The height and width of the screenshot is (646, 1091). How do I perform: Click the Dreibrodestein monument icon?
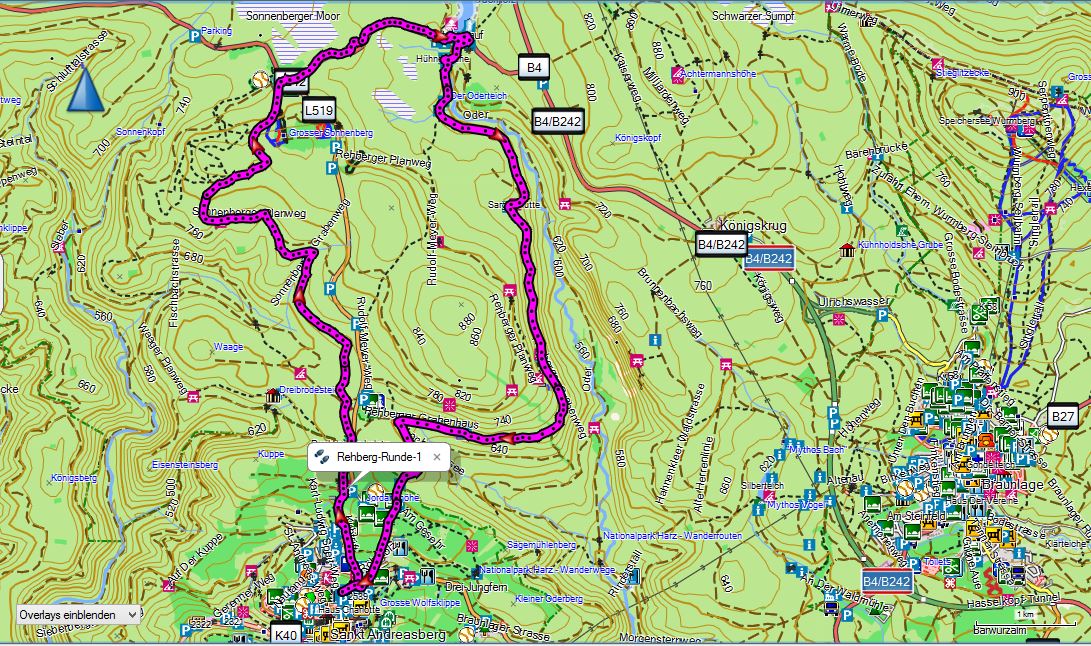272,397
